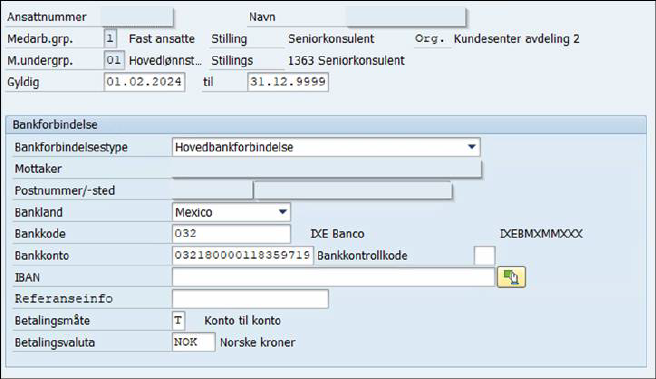Click the 'Bankkontrollkode' label

pos(362,255)
